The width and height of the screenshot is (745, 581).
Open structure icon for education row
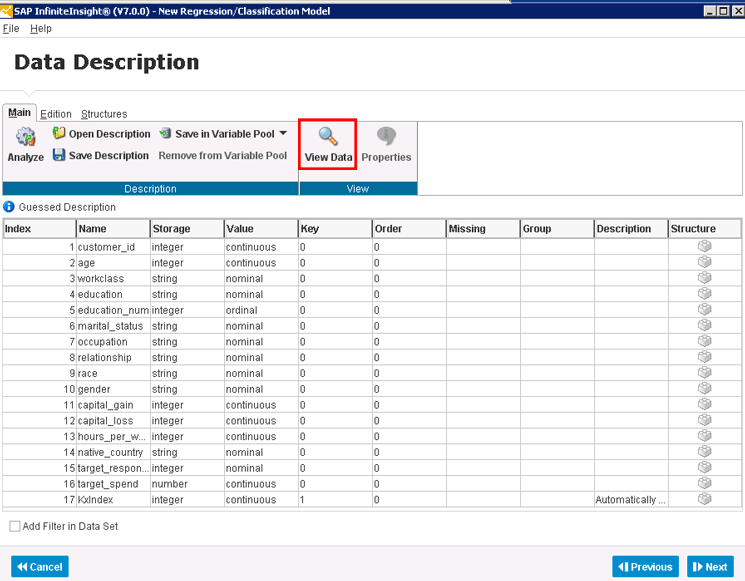pos(704,294)
